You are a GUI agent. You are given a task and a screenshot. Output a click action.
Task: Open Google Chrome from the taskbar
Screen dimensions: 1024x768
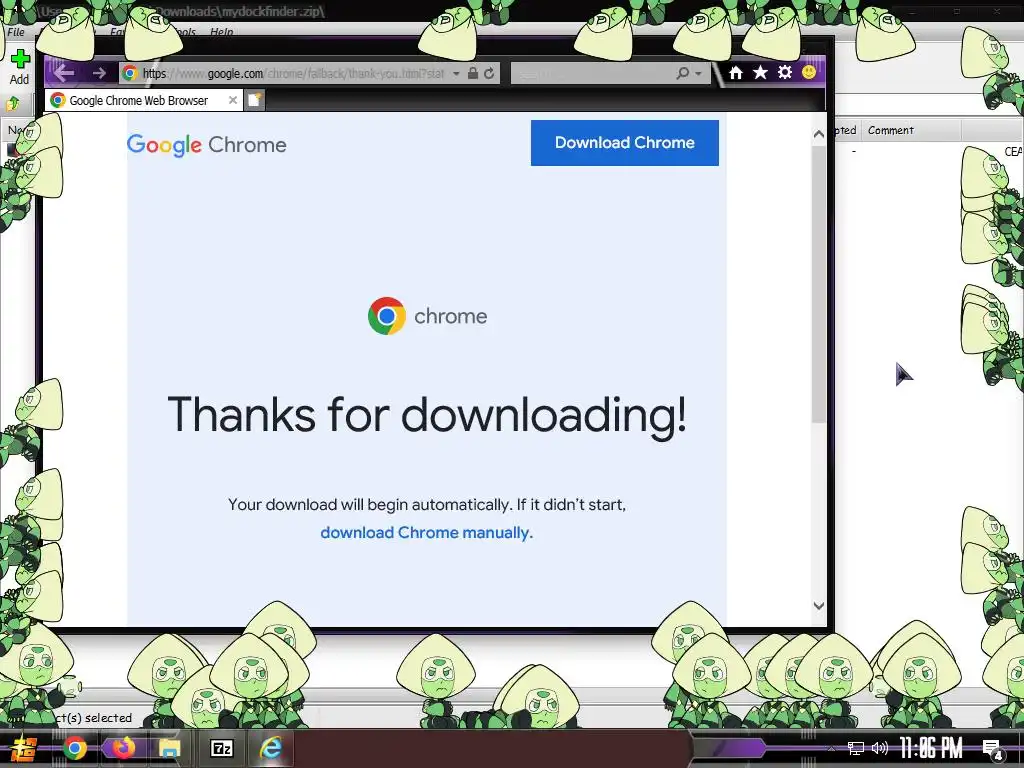(75, 748)
